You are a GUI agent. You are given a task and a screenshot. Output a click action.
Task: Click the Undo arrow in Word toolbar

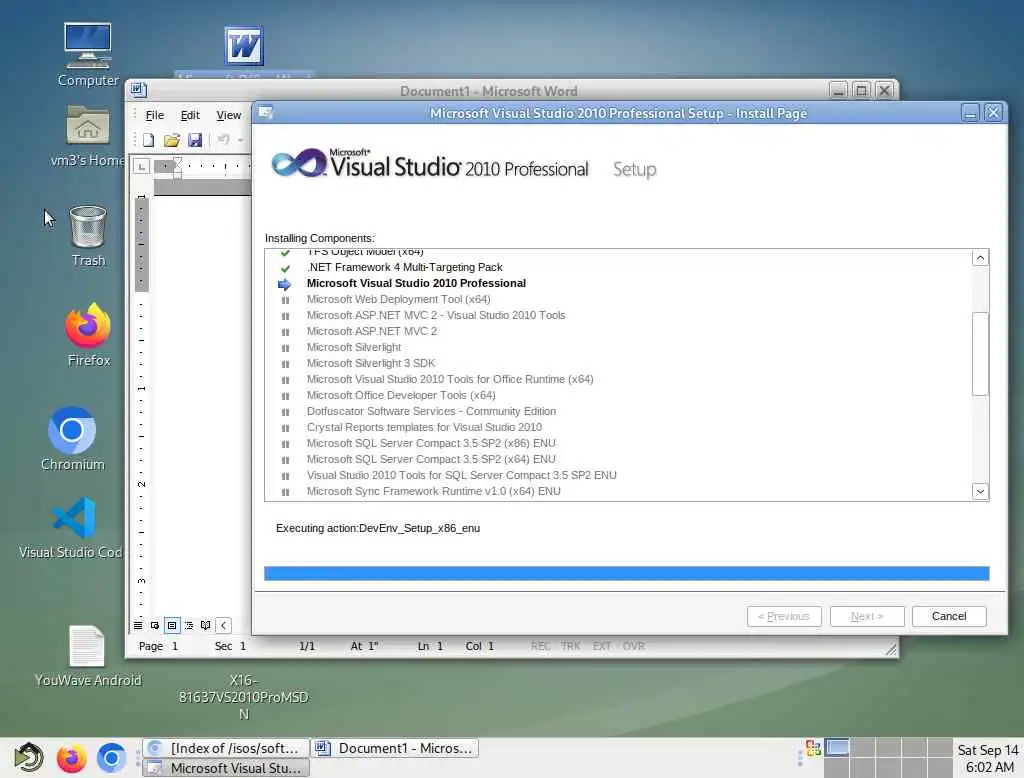pyautogui.click(x=223, y=140)
